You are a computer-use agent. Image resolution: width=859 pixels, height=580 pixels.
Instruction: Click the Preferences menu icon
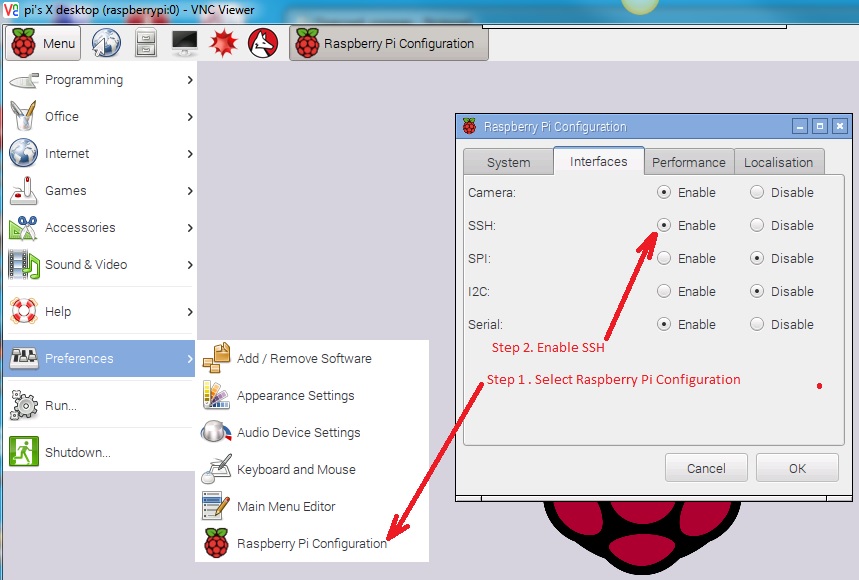click(x=24, y=358)
